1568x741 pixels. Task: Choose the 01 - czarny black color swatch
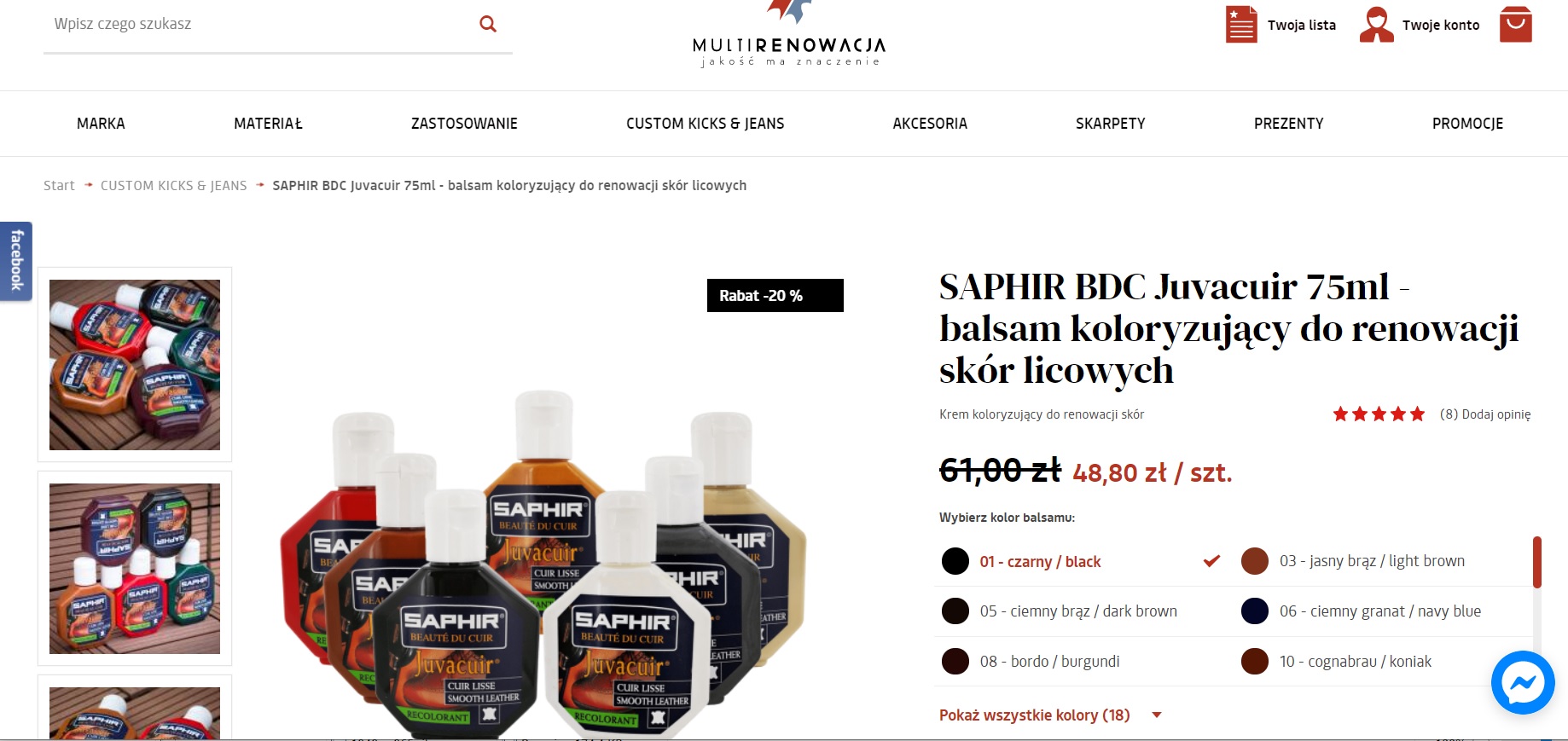click(955, 561)
